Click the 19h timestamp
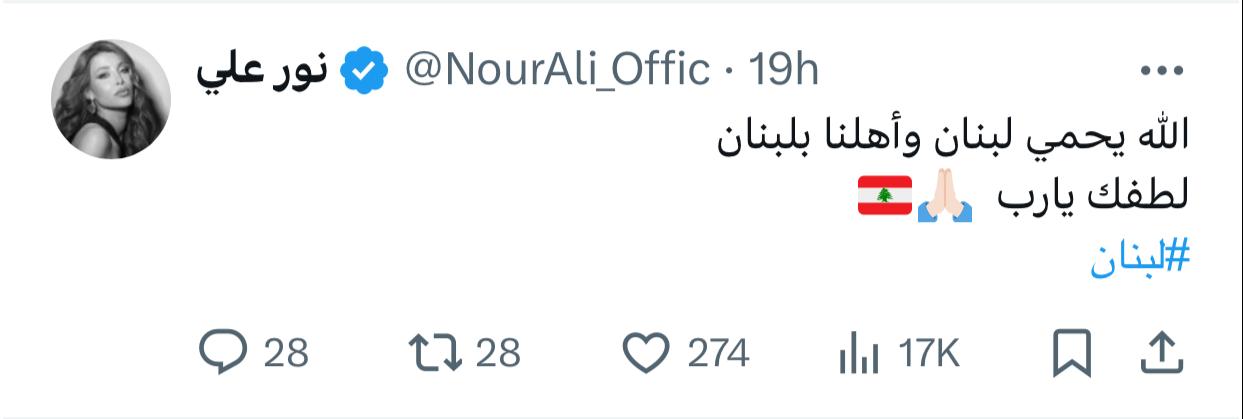This screenshot has width=1243, height=419. coord(784,70)
